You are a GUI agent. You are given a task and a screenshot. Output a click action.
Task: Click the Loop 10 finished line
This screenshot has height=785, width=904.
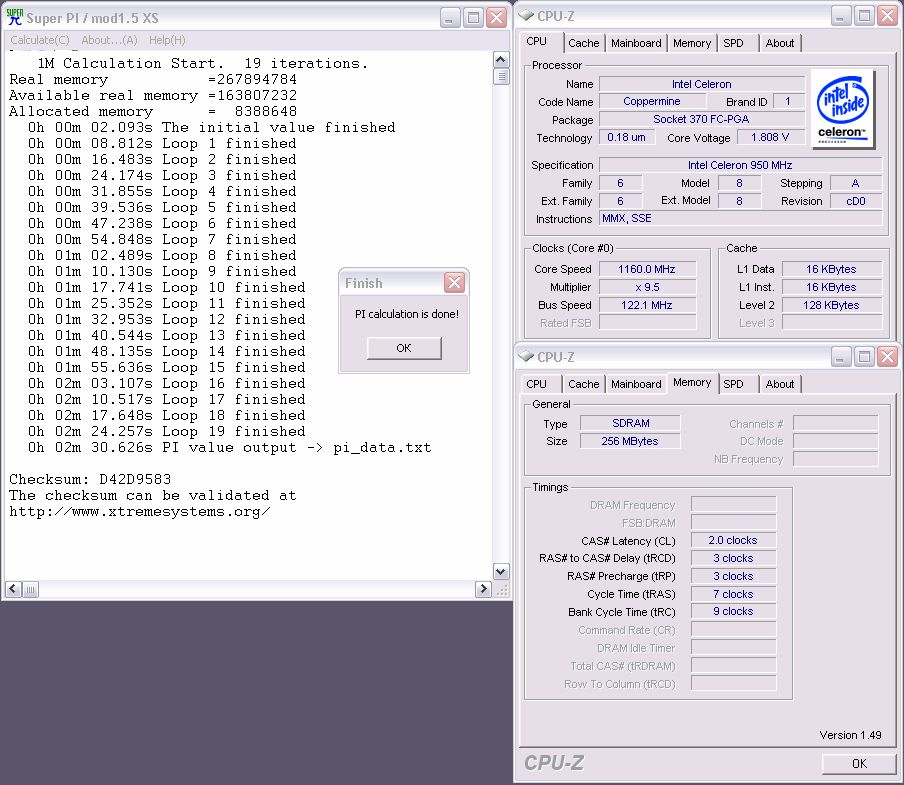click(x=167, y=288)
